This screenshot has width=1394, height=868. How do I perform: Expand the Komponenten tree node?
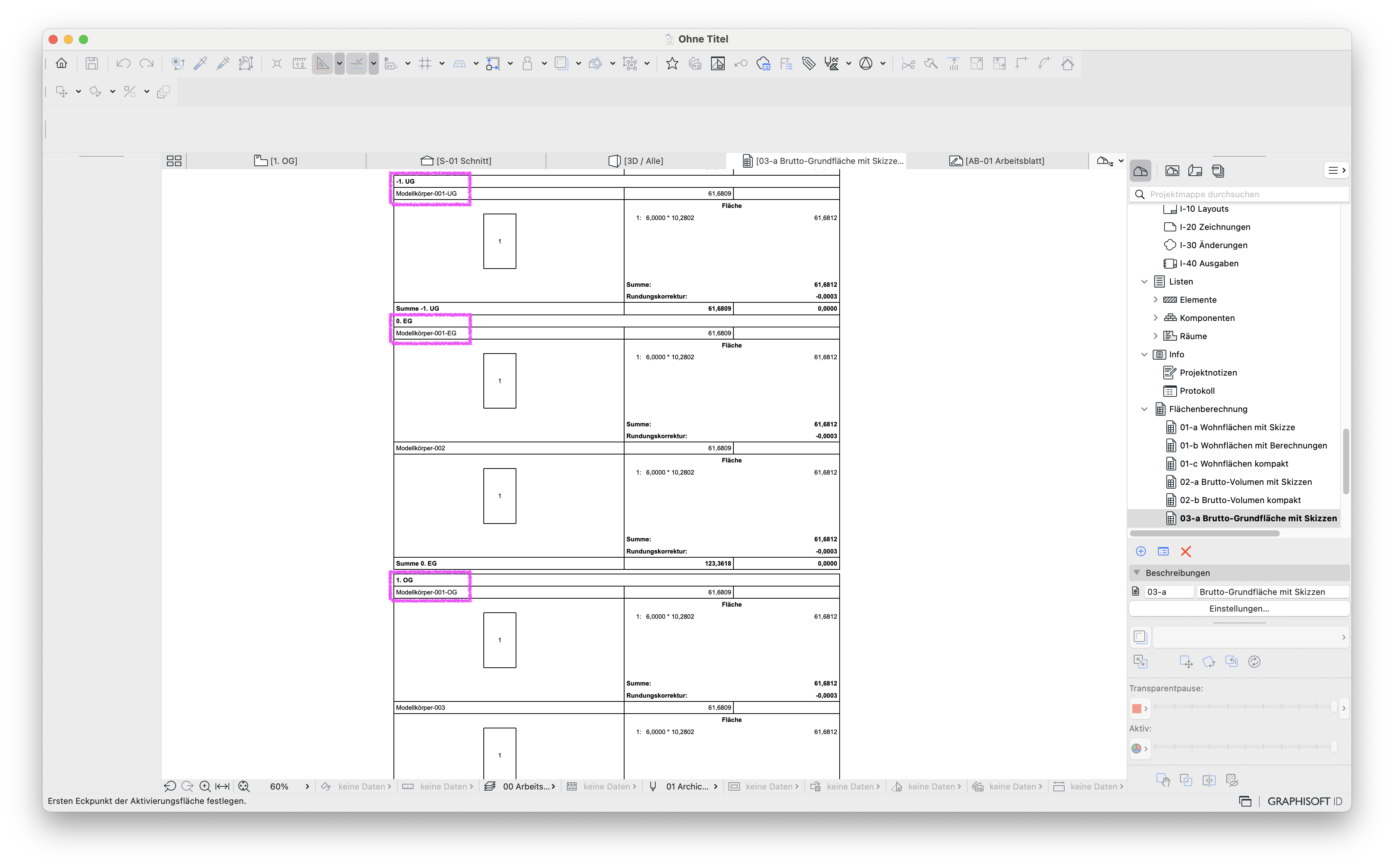(1155, 318)
